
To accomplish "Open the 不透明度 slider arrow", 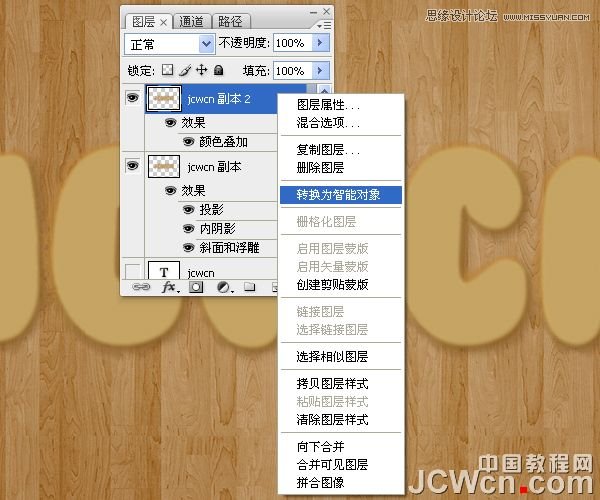I will pyautogui.click(x=320, y=42).
